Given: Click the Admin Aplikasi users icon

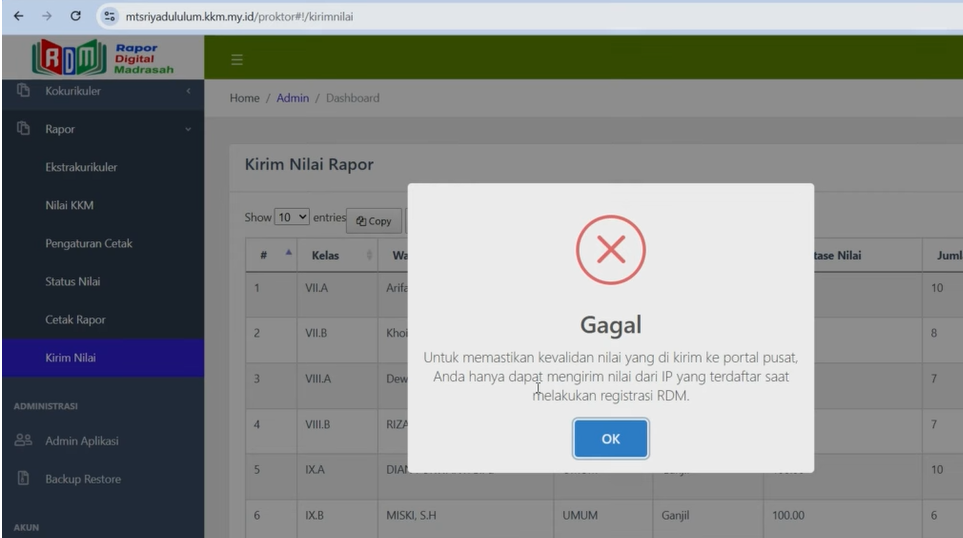Looking at the screenshot, I should tap(19, 441).
